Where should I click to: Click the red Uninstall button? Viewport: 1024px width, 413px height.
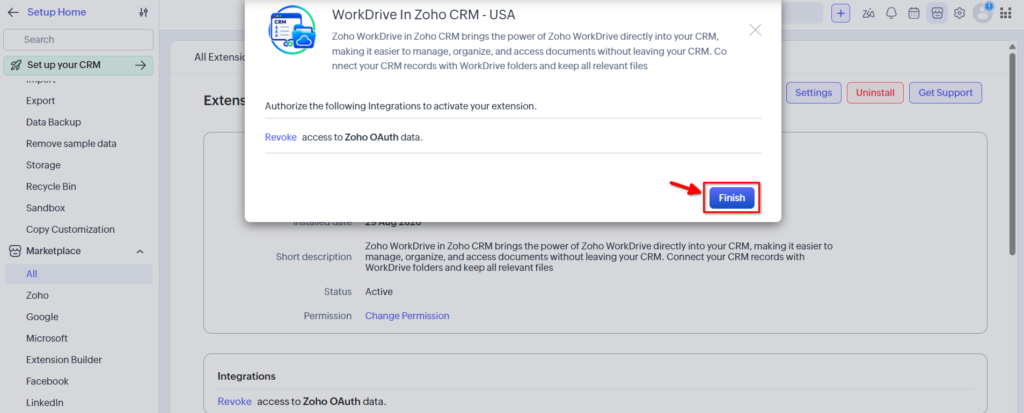[875, 93]
